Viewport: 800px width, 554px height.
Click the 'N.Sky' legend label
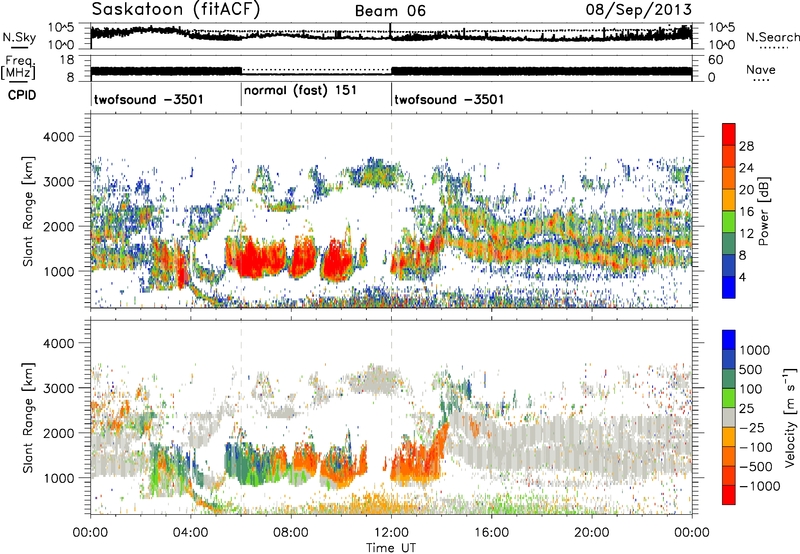pos(19,37)
